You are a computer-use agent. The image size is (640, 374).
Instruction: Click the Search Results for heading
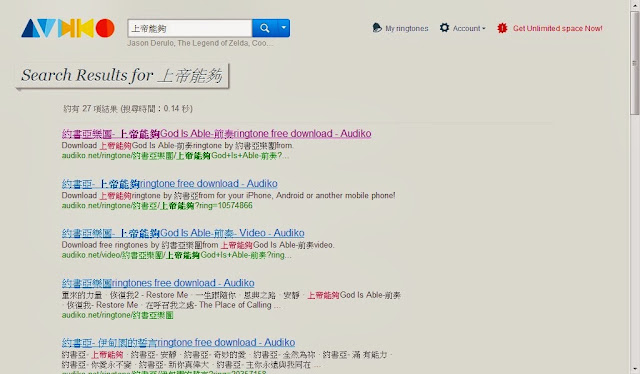click(122, 75)
